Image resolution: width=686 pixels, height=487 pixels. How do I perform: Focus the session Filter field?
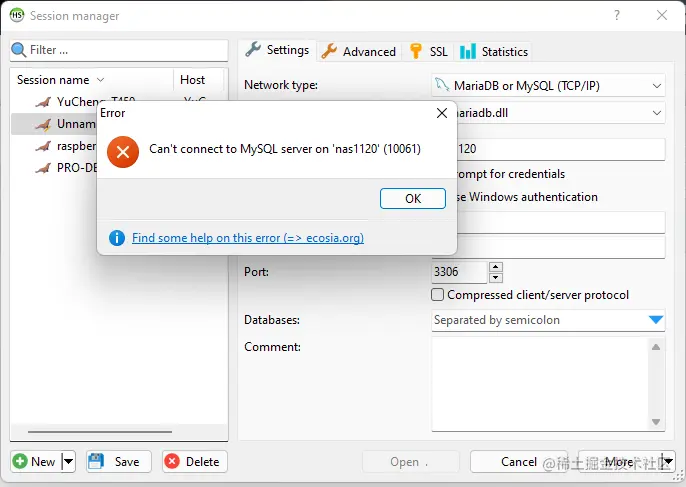tap(119, 50)
